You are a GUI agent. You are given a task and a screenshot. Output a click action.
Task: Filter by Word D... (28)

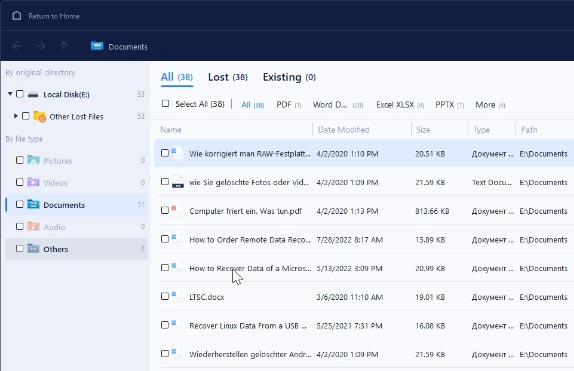338,105
